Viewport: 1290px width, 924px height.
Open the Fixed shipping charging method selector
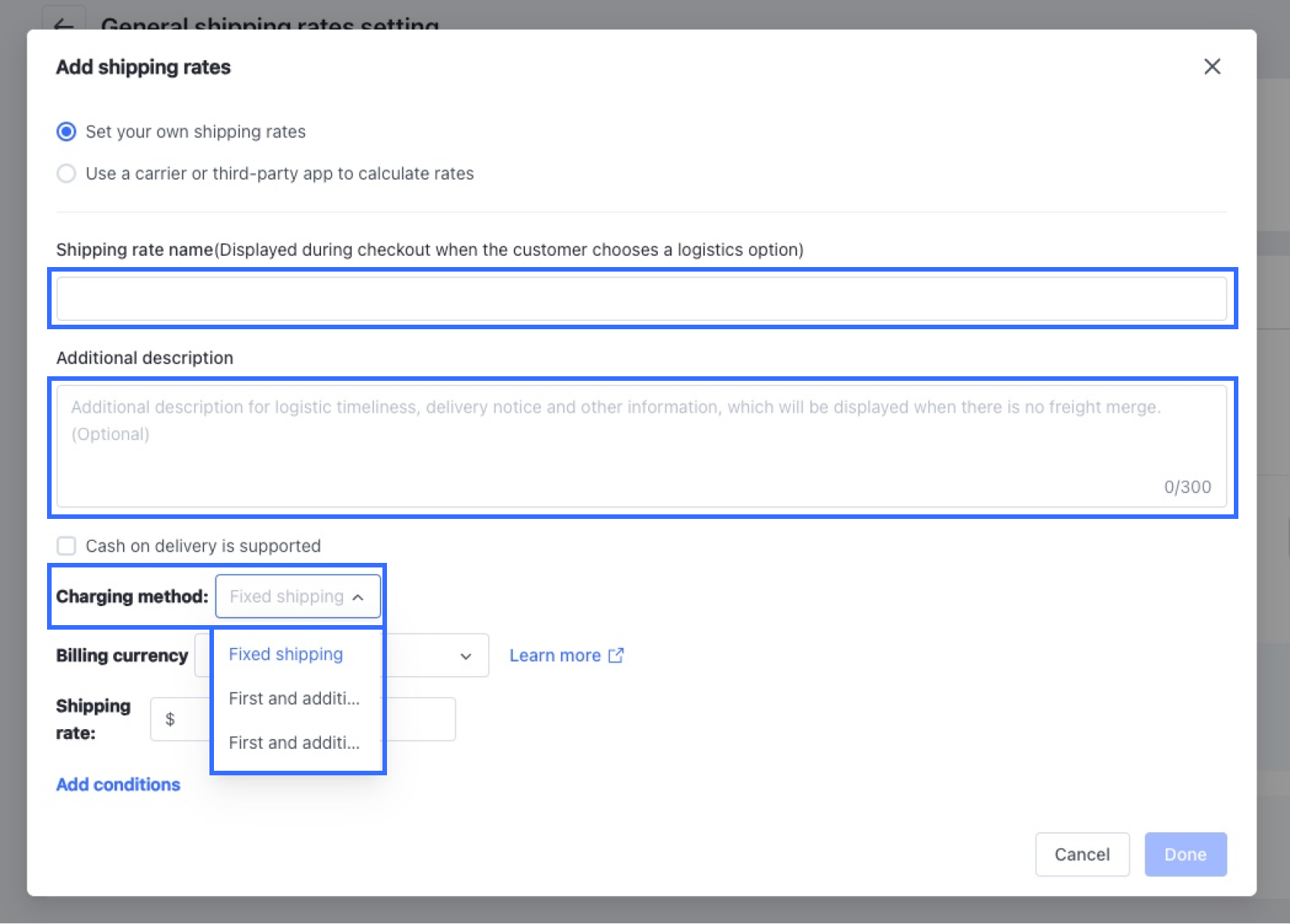click(x=297, y=596)
